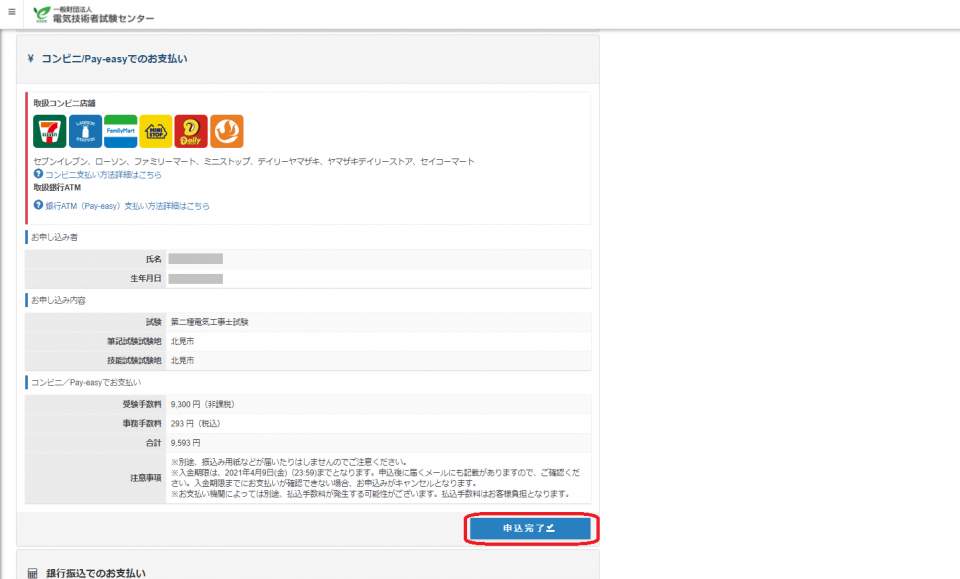Click the FamilyMart store logo

point(120,131)
